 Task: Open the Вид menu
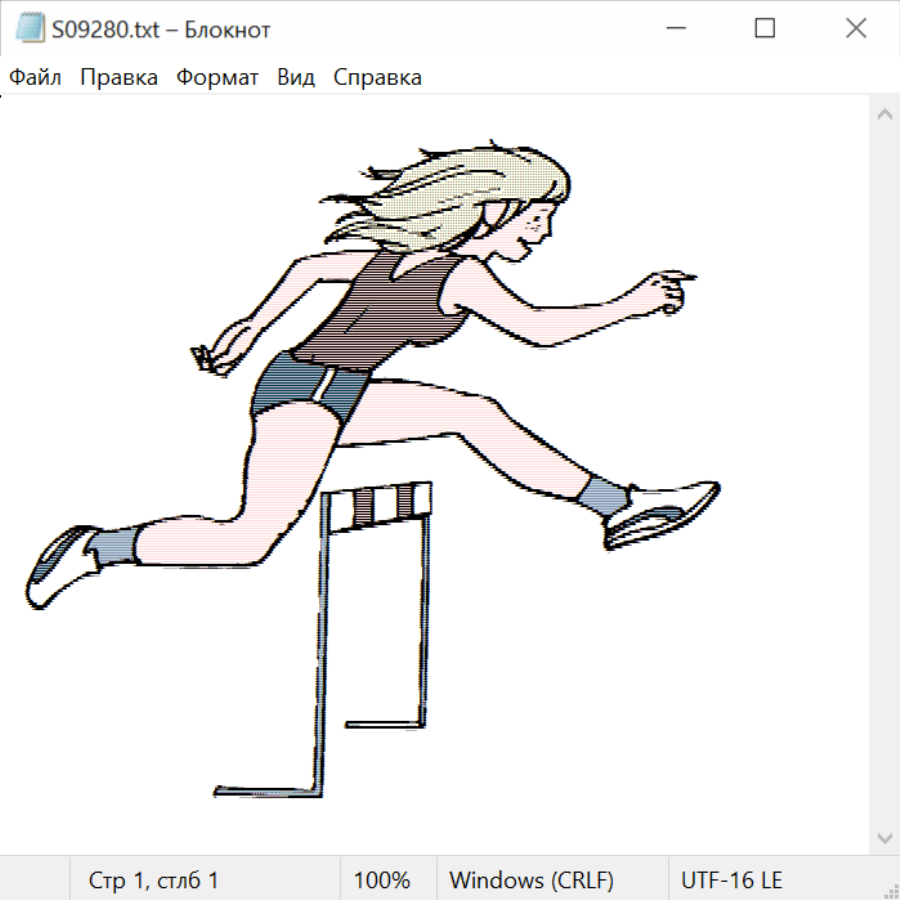pos(296,78)
